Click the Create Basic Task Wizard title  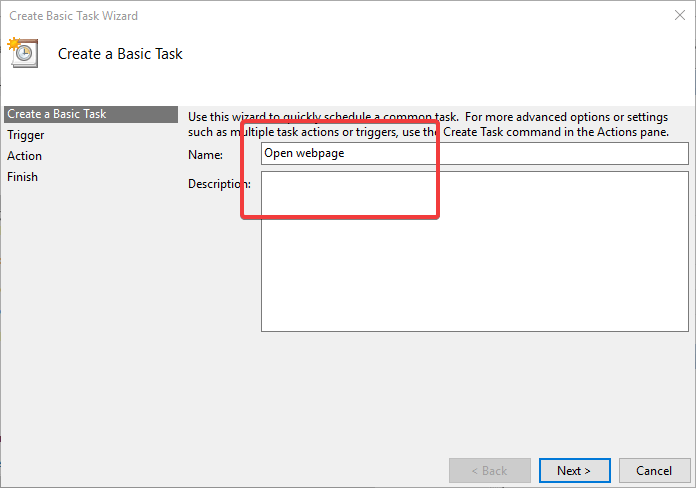coord(74,16)
